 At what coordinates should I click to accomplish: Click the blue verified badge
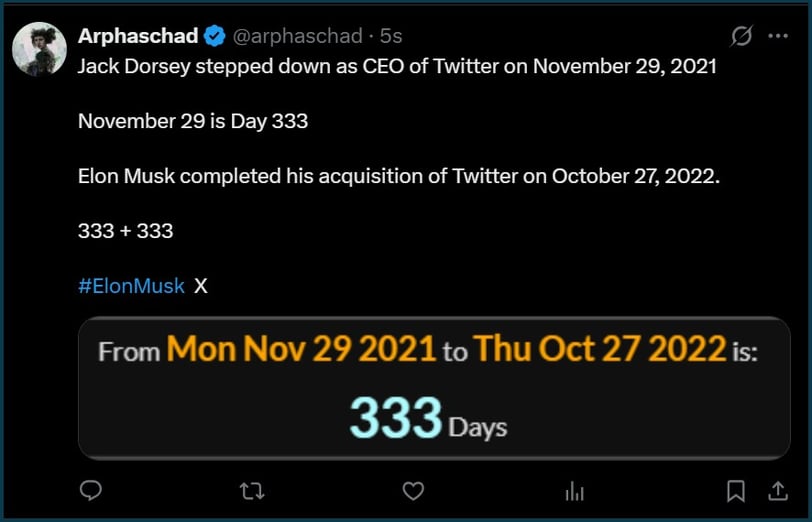tap(214, 36)
